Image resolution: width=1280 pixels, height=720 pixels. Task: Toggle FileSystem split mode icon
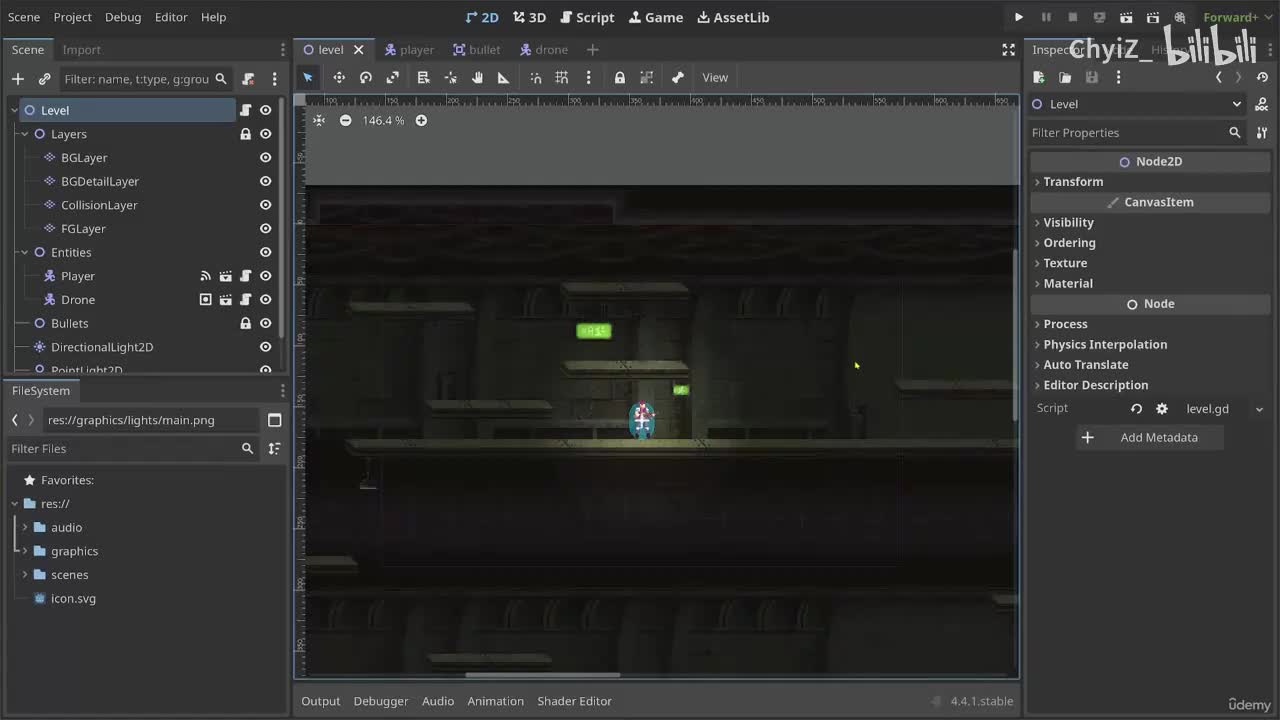tap(275, 420)
